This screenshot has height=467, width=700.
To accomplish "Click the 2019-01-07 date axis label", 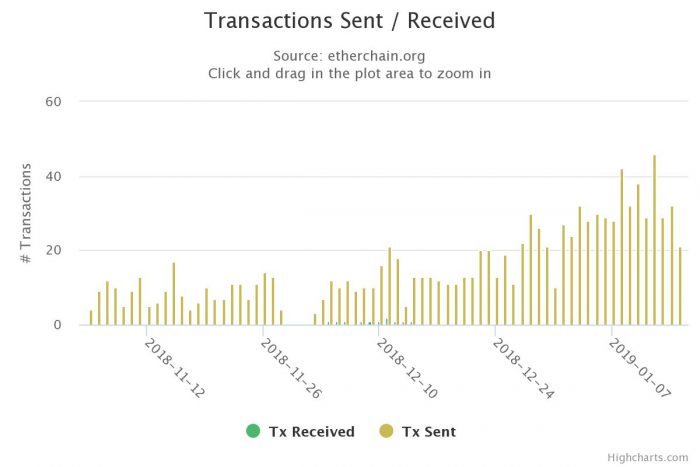I will point(640,368).
